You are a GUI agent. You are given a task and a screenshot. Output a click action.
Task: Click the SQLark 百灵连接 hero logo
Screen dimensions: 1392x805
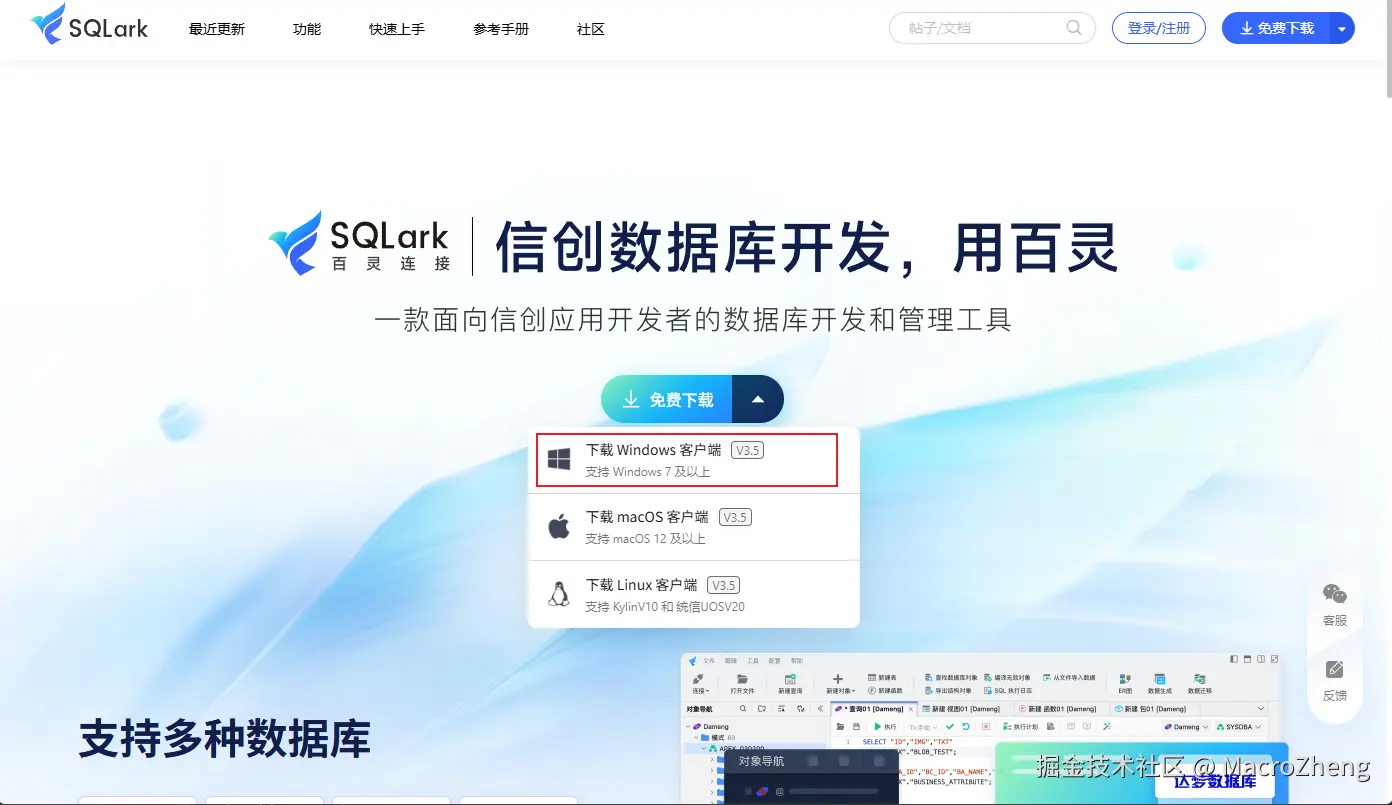point(360,243)
